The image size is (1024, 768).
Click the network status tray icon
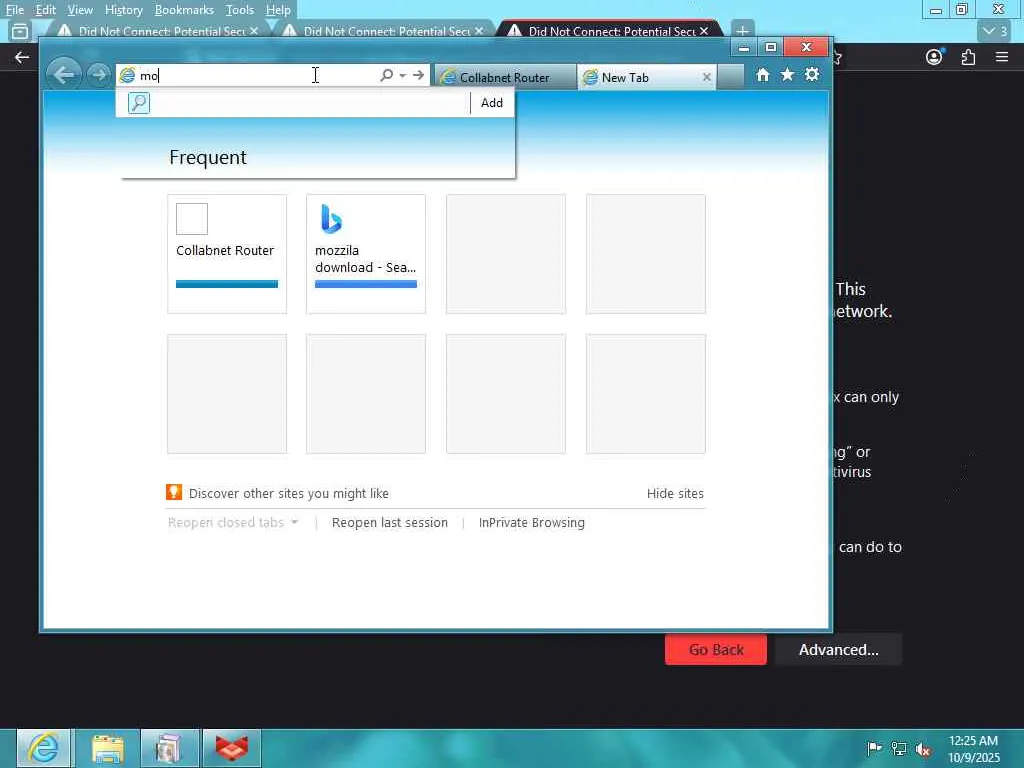point(899,749)
